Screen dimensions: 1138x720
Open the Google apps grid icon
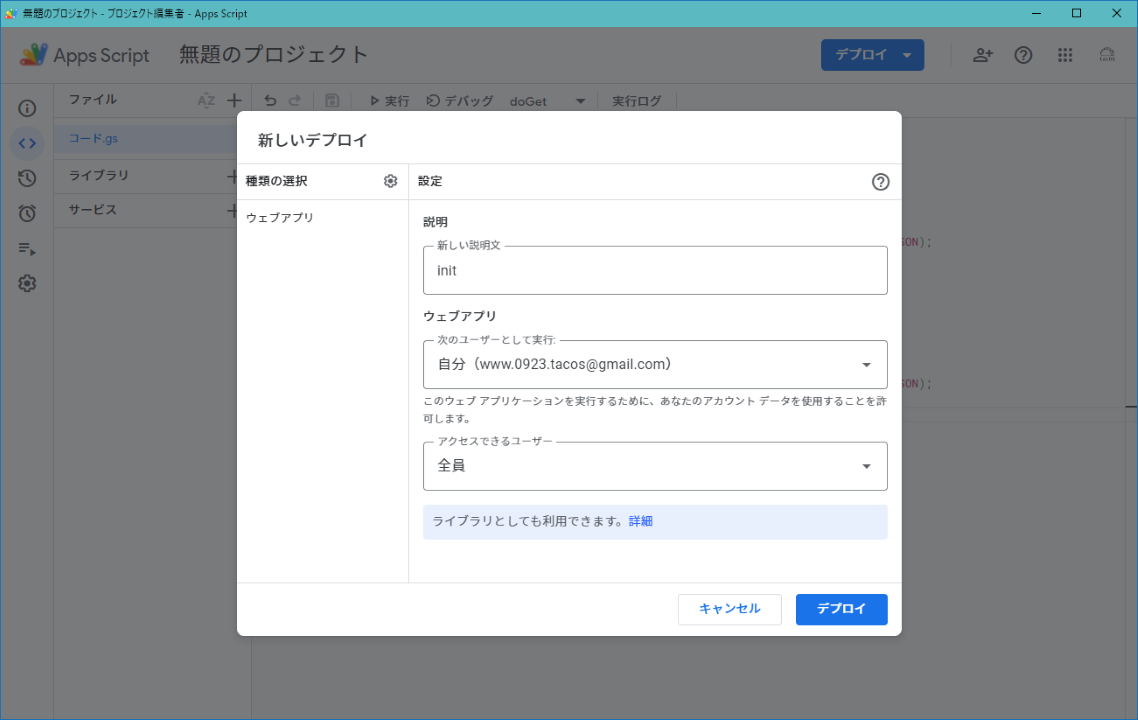[1065, 55]
